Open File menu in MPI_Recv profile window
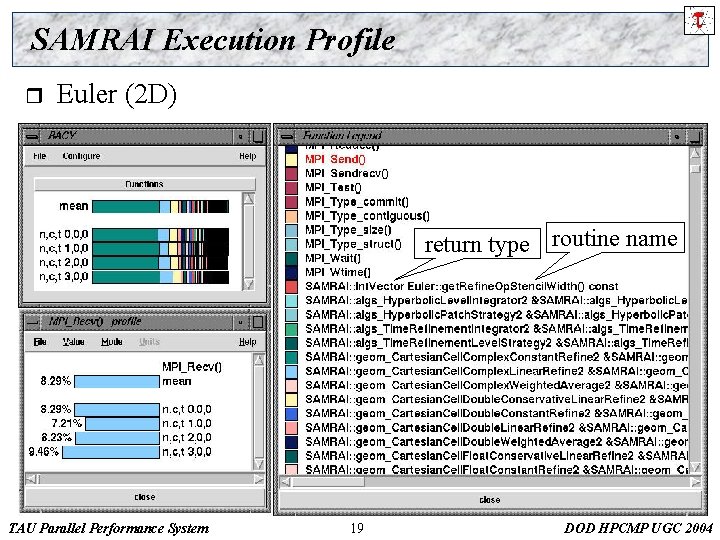 point(40,342)
